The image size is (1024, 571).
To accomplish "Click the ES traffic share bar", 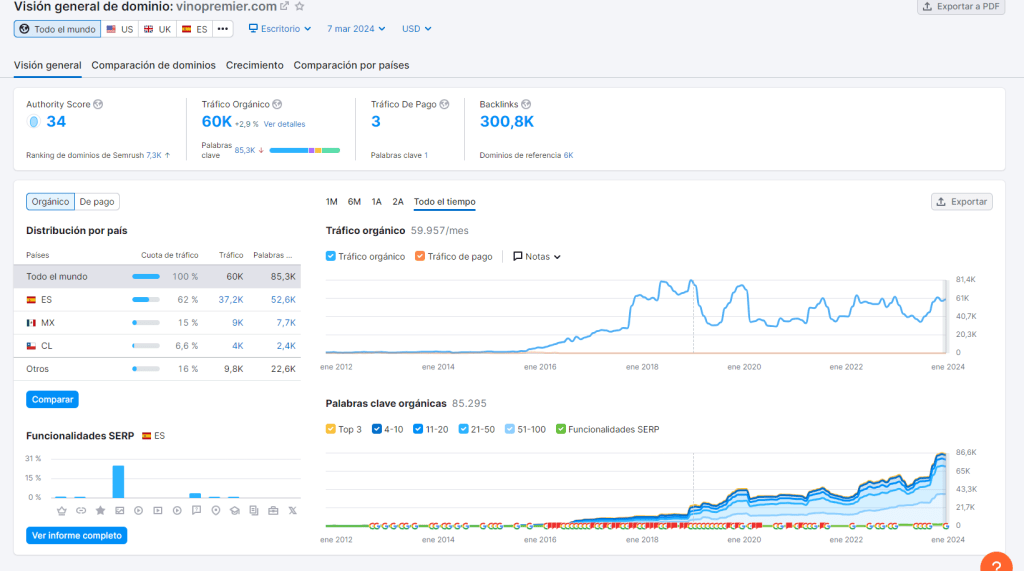I will click(146, 300).
